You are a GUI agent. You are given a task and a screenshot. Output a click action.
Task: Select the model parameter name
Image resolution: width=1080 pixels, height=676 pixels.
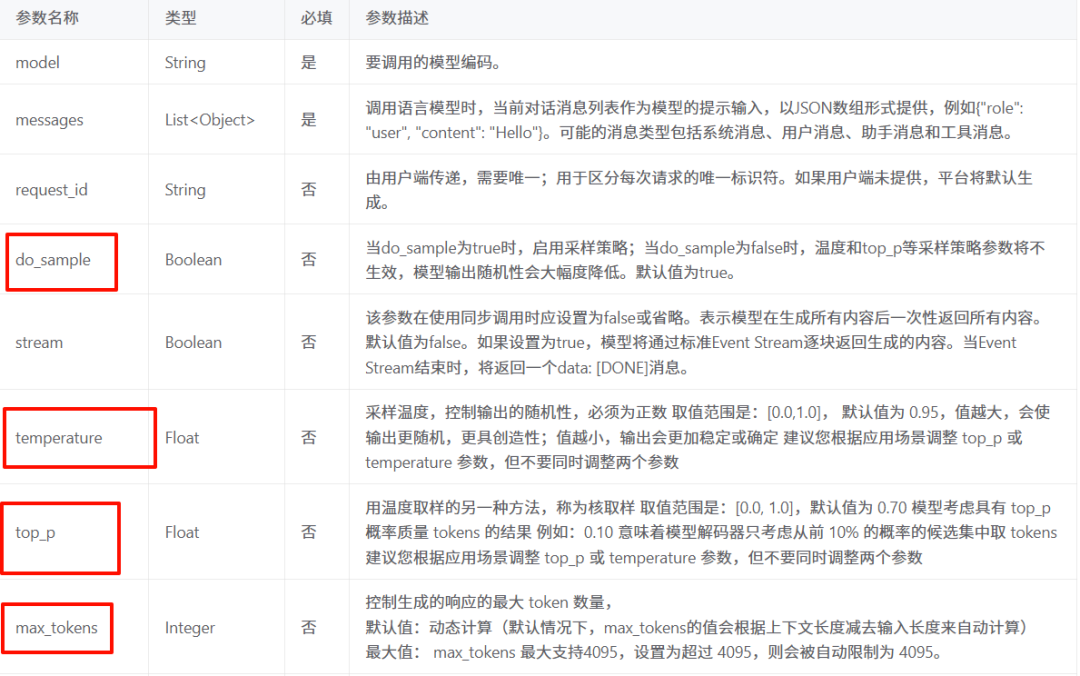pos(37,63)
